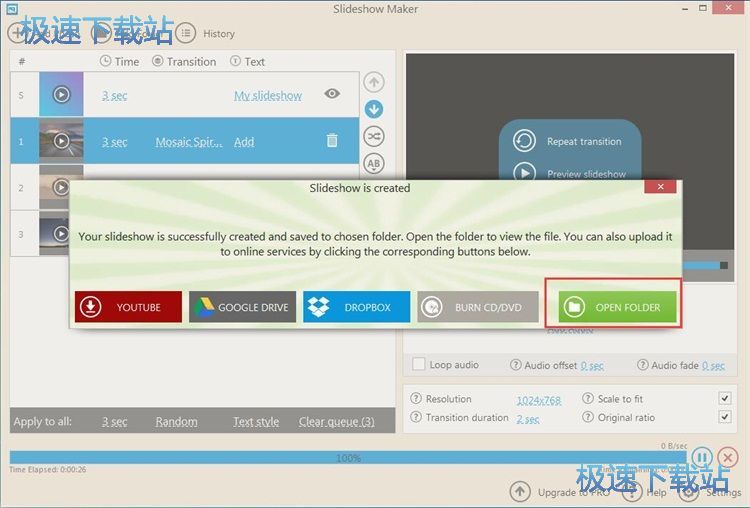The image size is (750, 508).
Task: Toggle the Scale to fit checkbox
Action: [x=725, y=398]
